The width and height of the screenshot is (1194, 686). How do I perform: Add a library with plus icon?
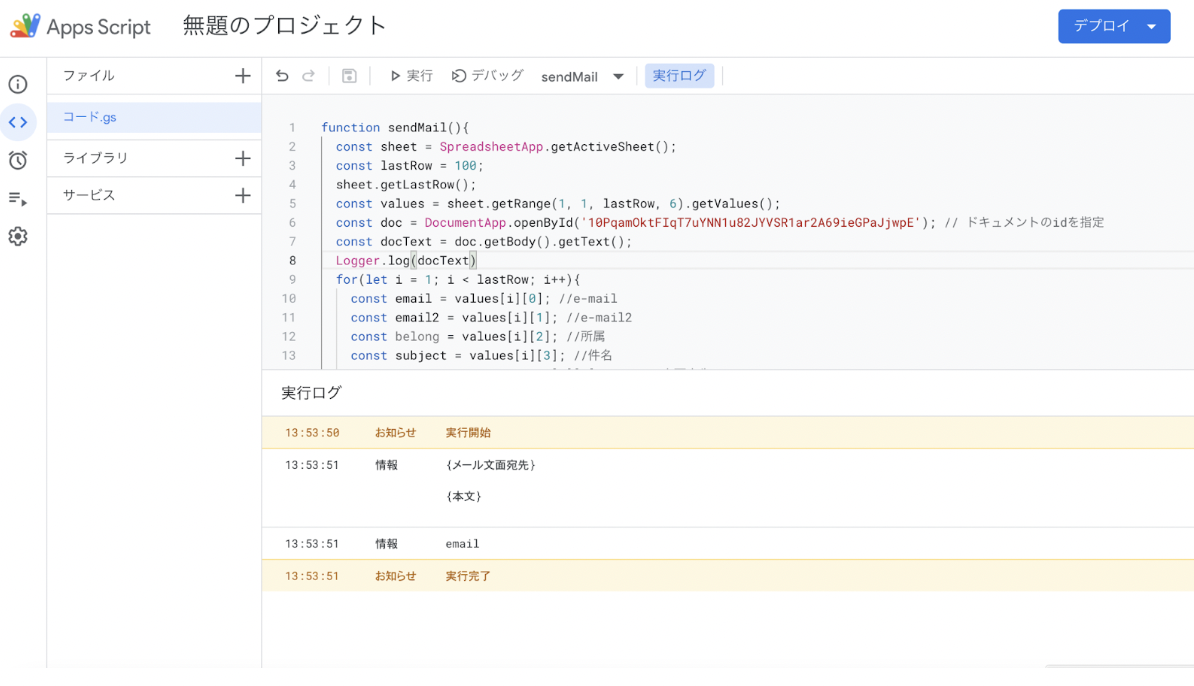point(242,158)
